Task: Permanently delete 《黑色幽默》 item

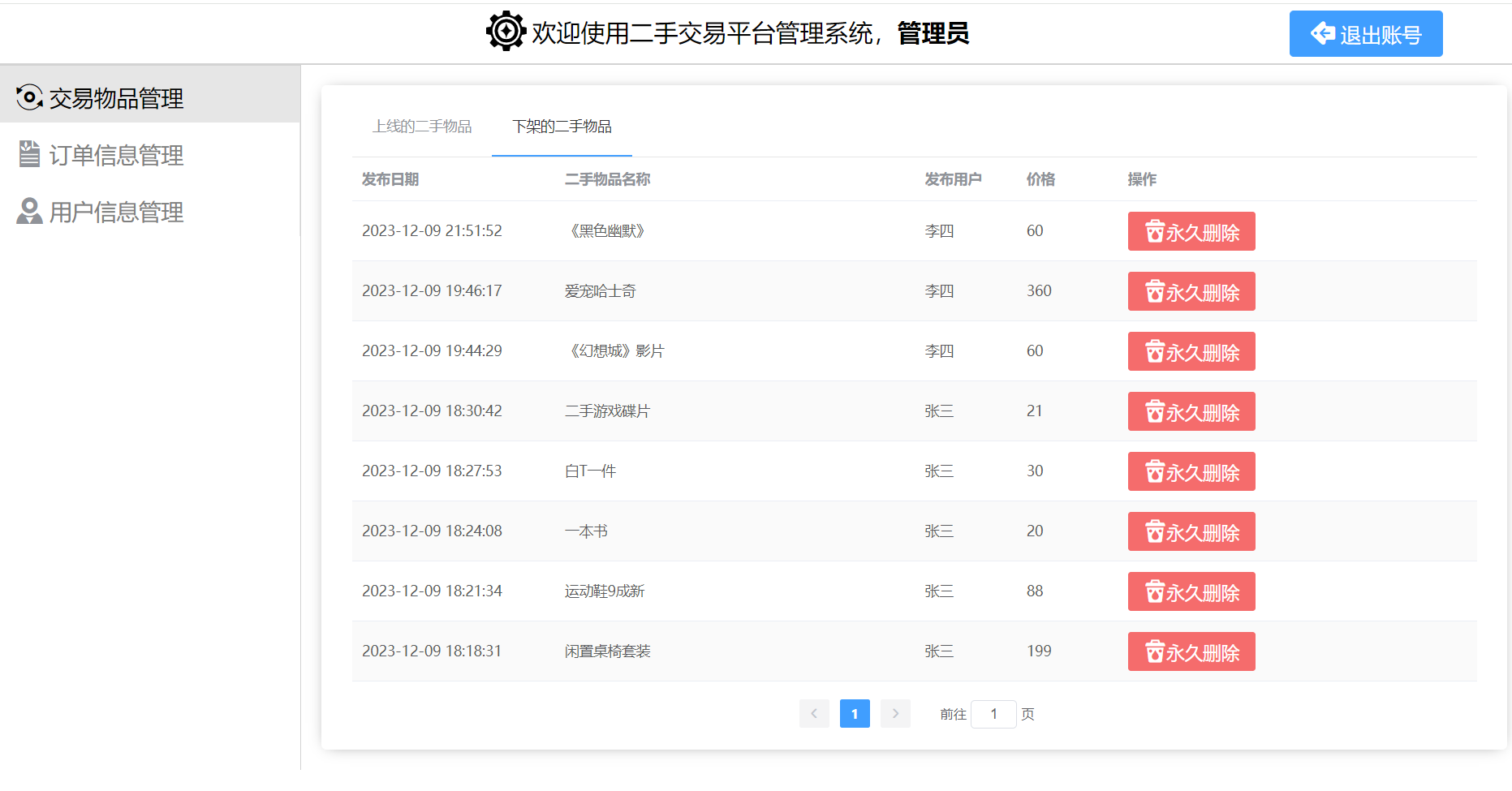Action: pos(1191,231)
